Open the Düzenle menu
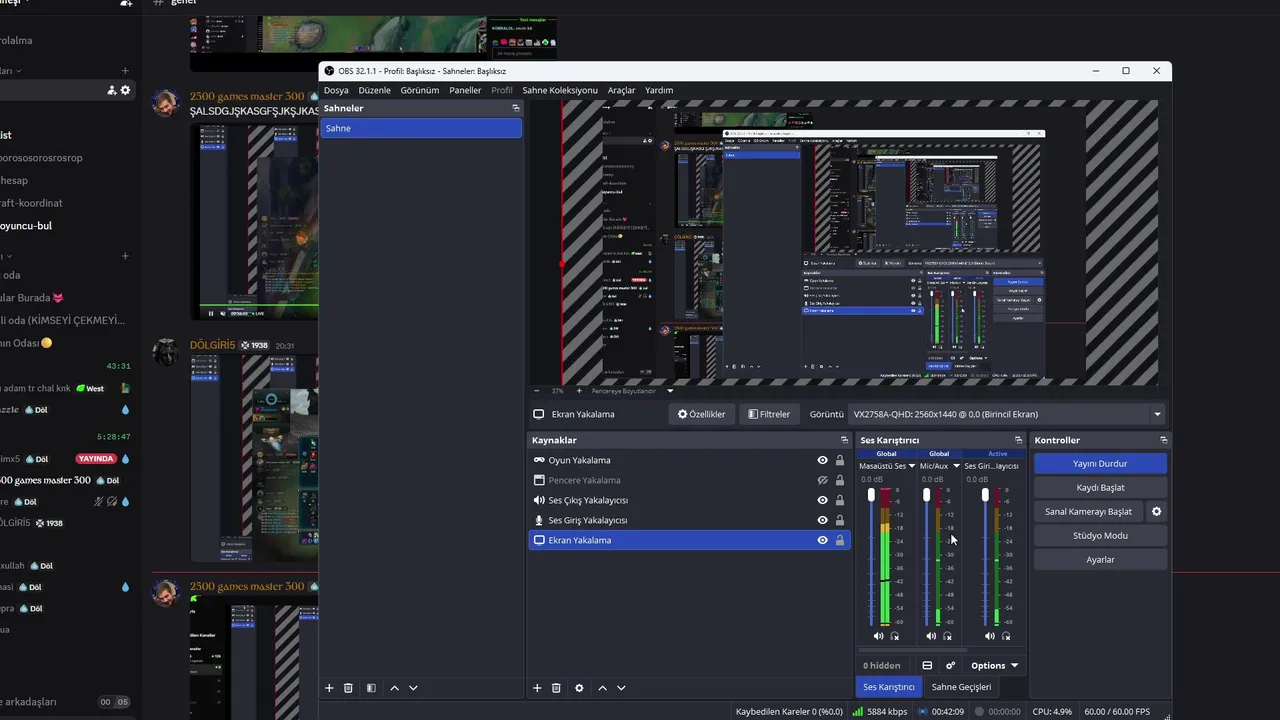Image resolution: width=1280 pixels, height=720 pixels. click(x=374, y=90)
